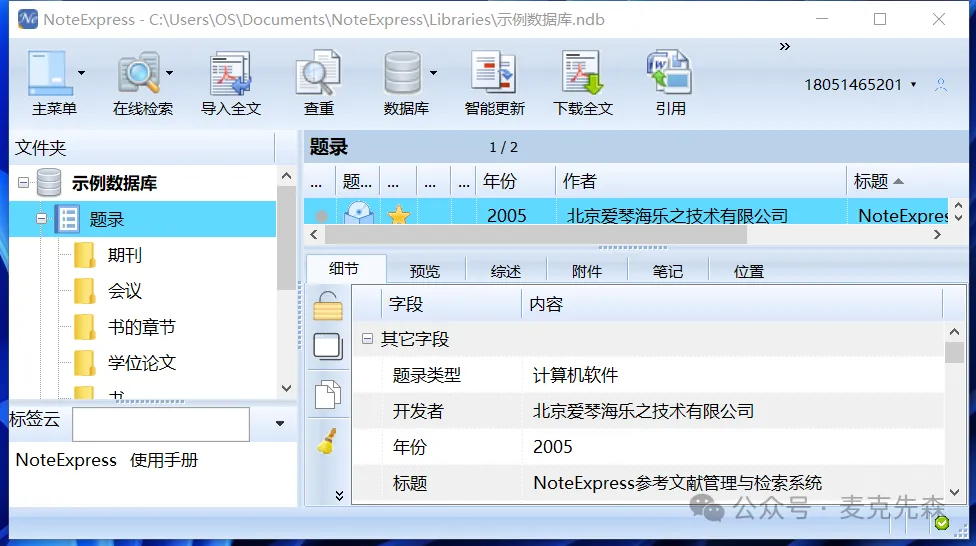
Task: Run 查重 duplicate check tool
Action: point(318,73)
